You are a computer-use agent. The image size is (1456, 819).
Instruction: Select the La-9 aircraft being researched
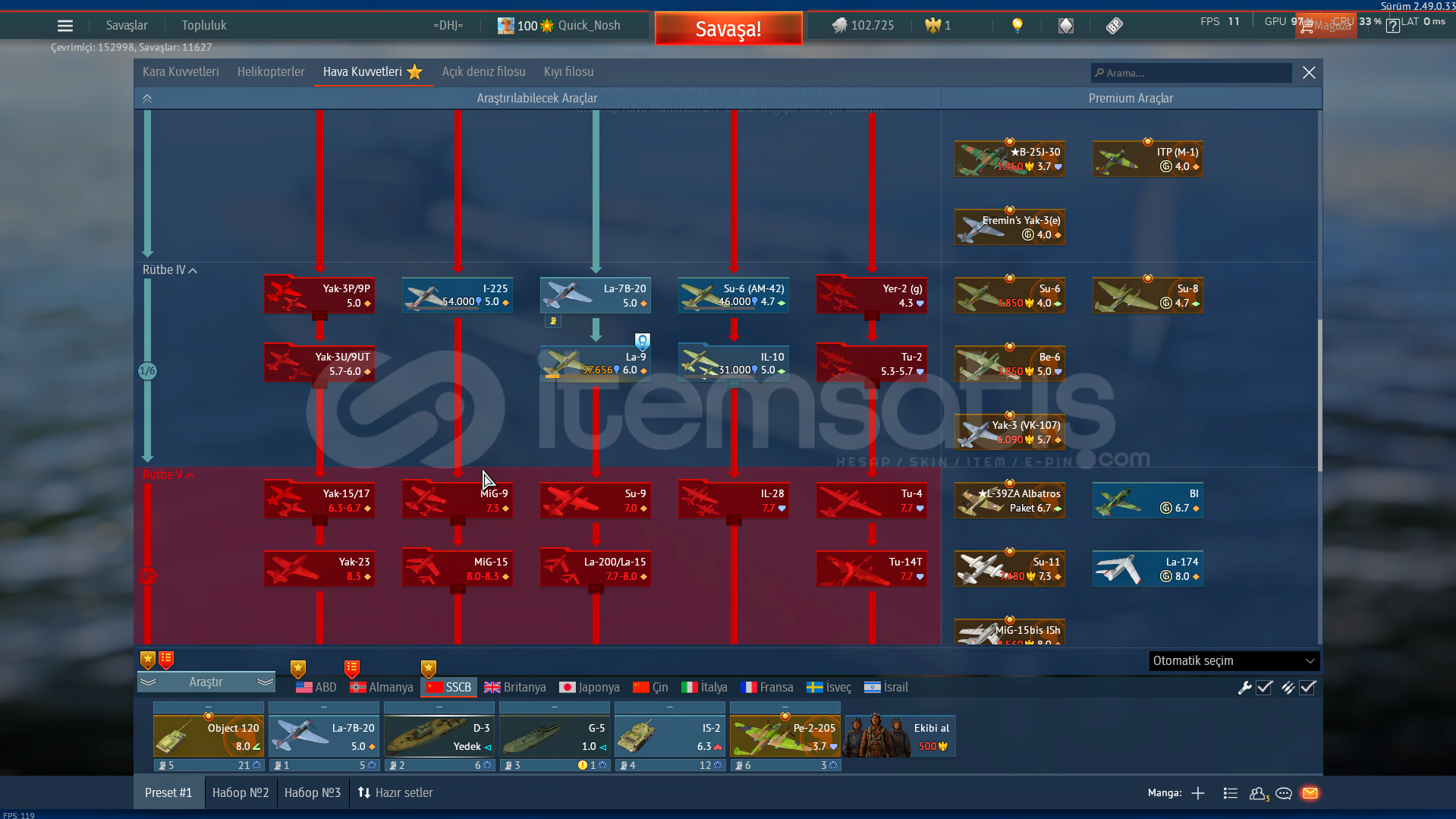click(x=596, y=364)
